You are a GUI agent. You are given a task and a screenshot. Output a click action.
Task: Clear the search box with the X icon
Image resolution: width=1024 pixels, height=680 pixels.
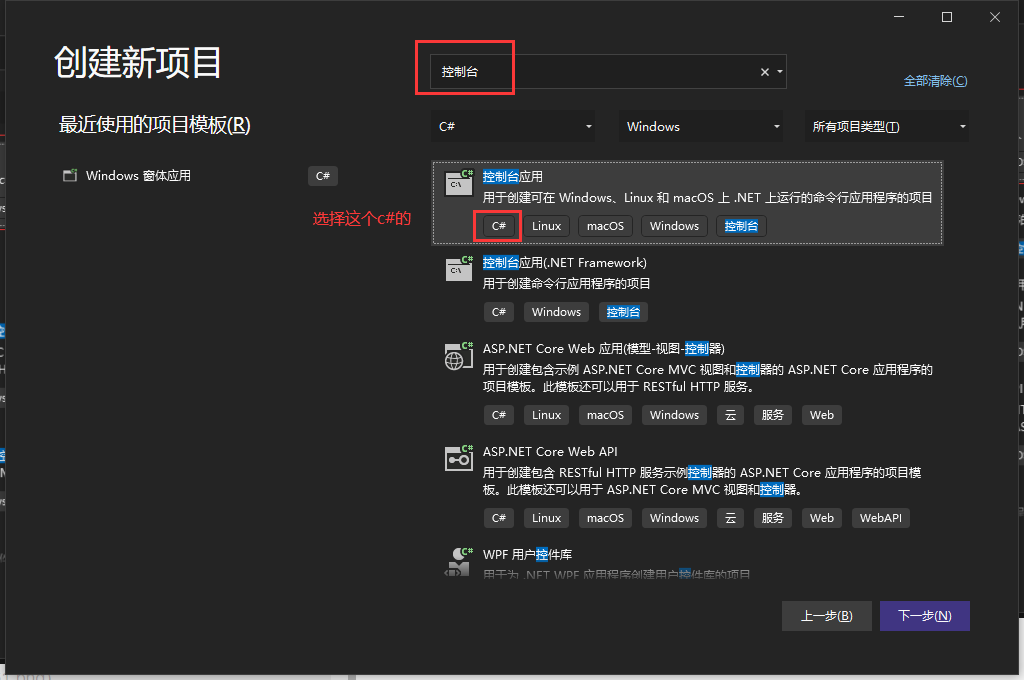765,72
